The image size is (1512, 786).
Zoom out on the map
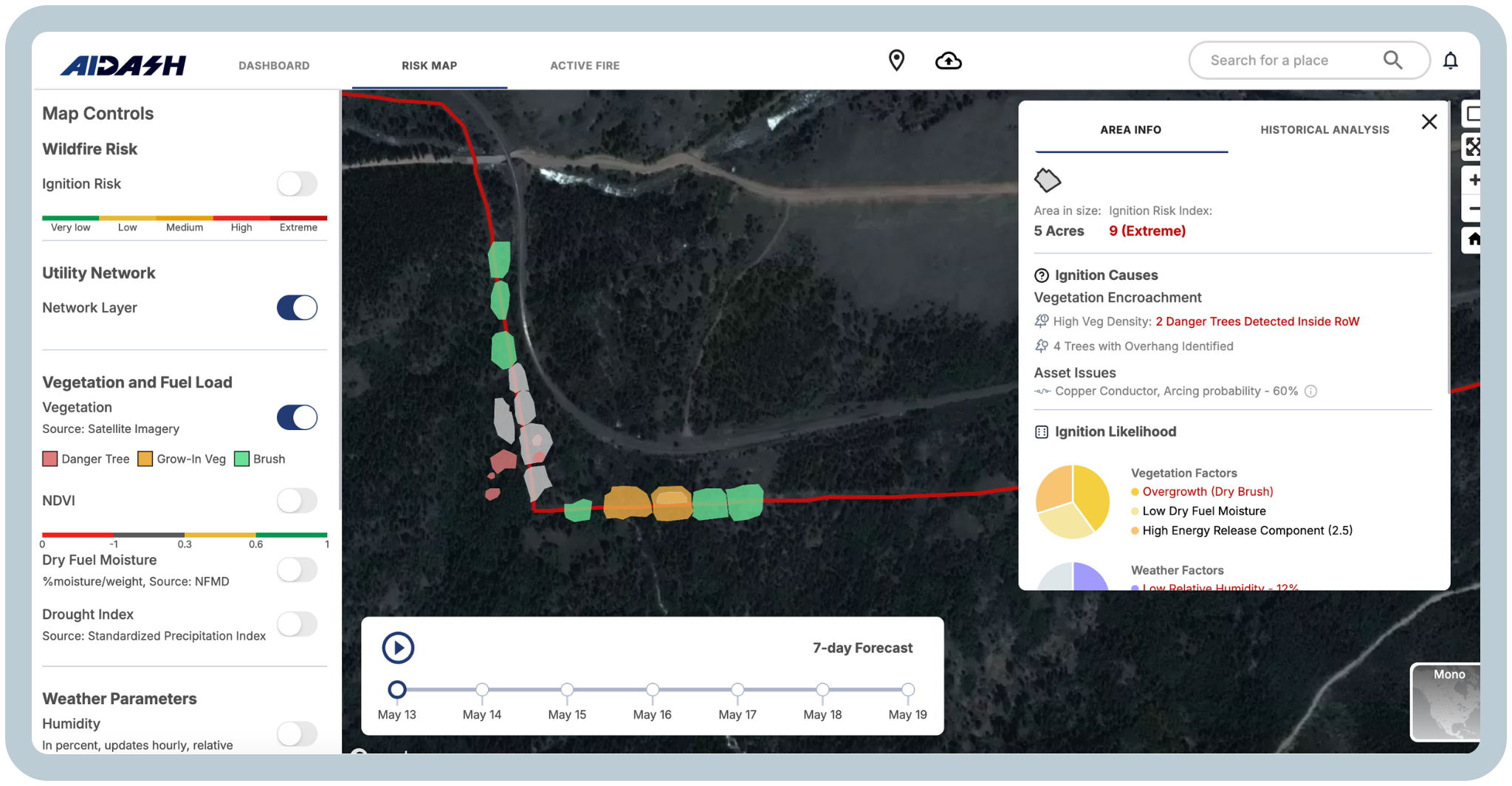(1473, 209)
